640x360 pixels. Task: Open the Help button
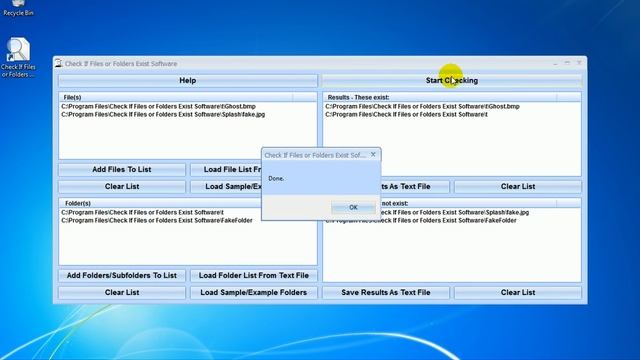[188, 80]
